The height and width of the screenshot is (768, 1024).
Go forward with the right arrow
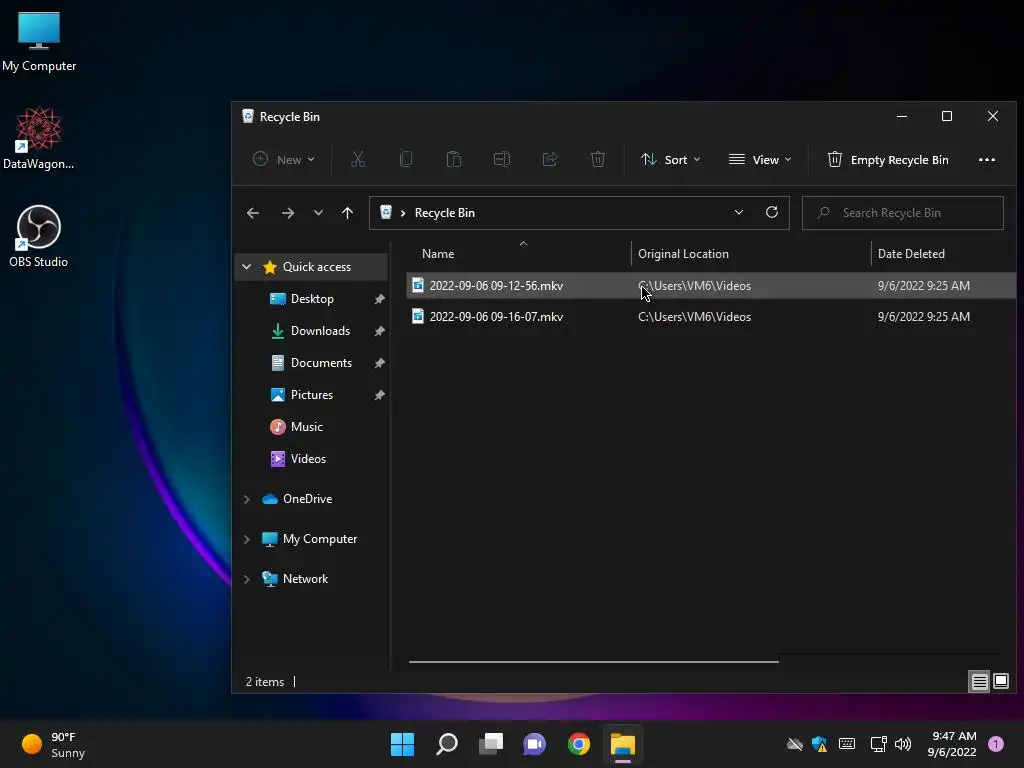(x=287, y=213)
